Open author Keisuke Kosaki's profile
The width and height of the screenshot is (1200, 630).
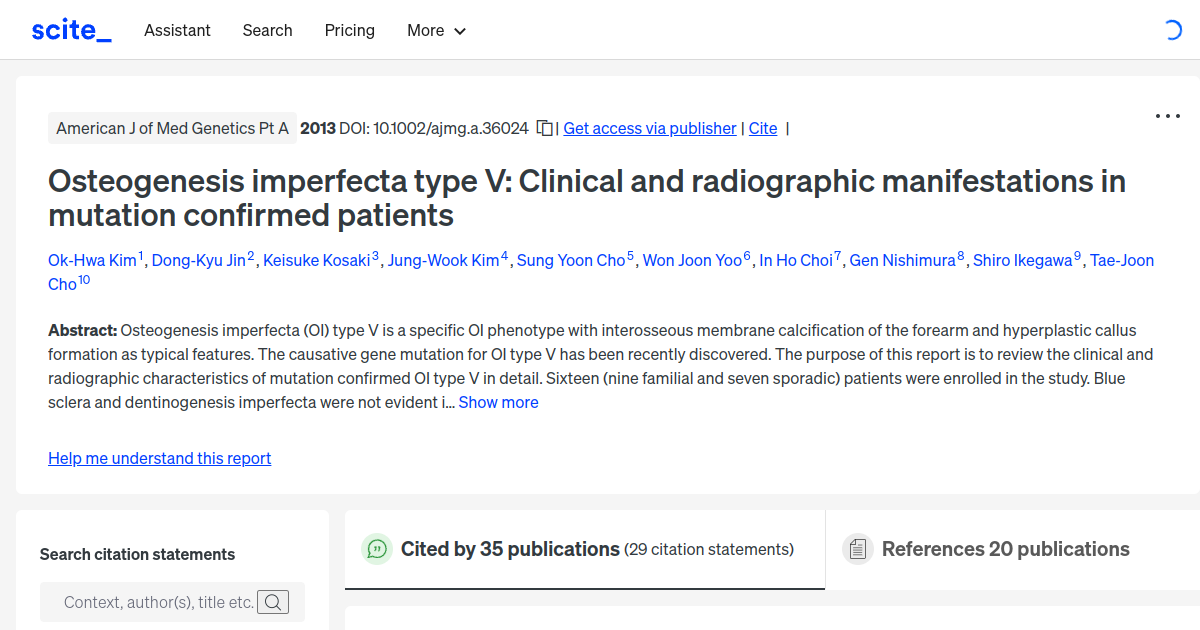[x=317, y=260]
